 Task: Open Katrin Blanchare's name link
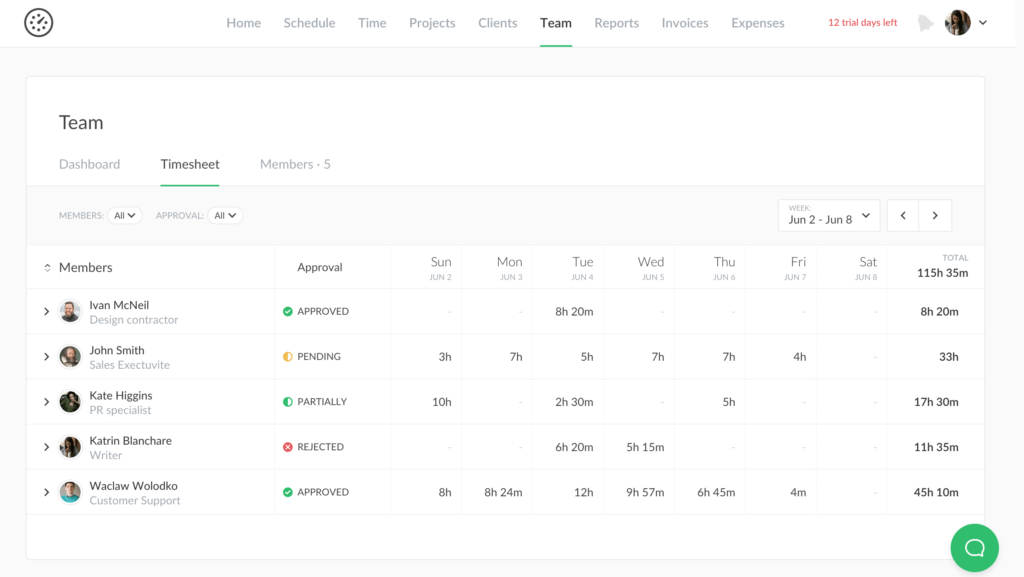click(131, 441)
